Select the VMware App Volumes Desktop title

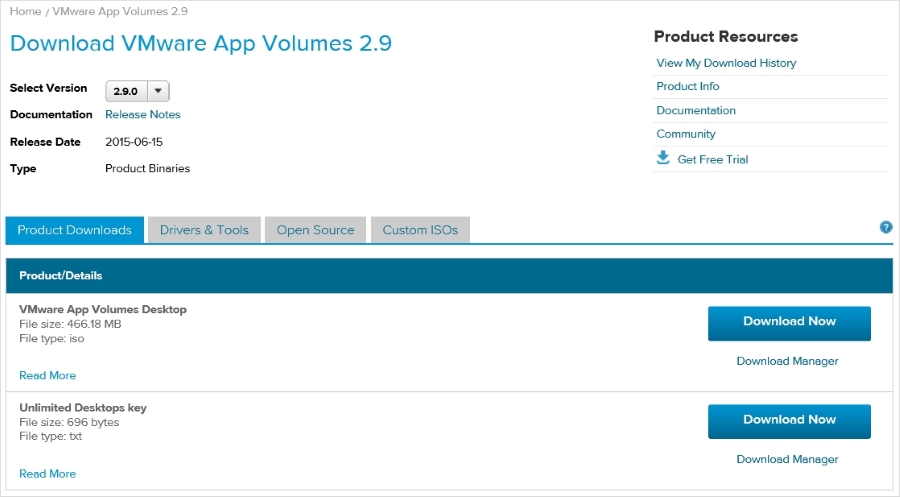click(103, 309)
